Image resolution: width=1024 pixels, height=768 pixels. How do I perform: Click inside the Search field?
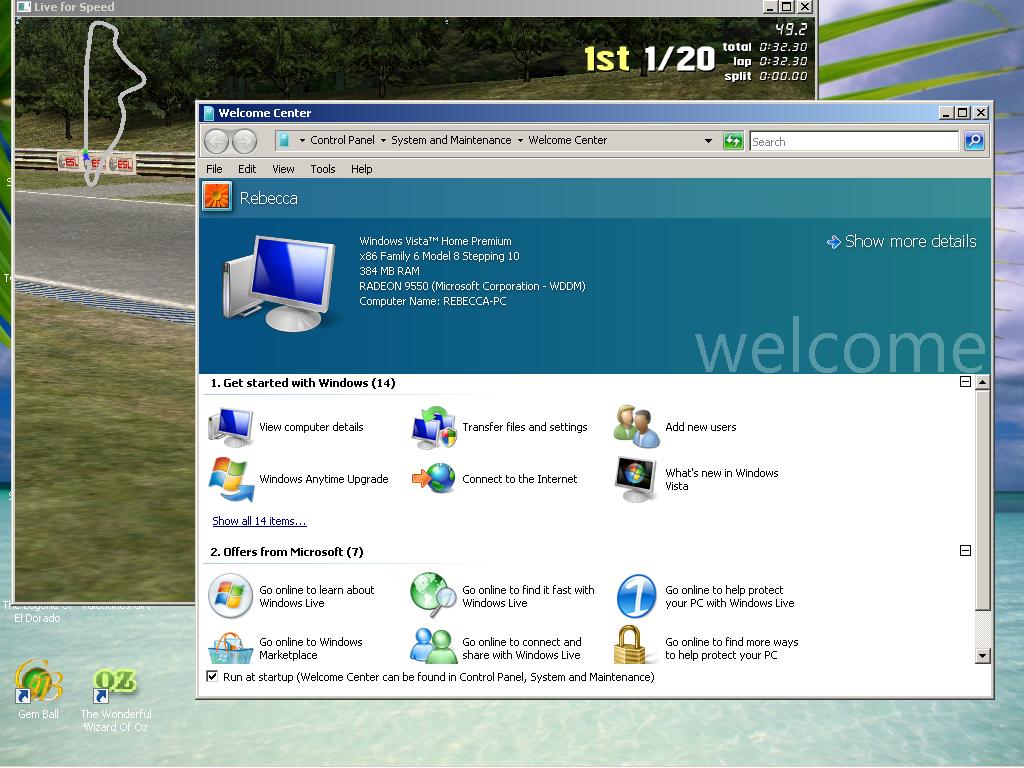point(854,142)
